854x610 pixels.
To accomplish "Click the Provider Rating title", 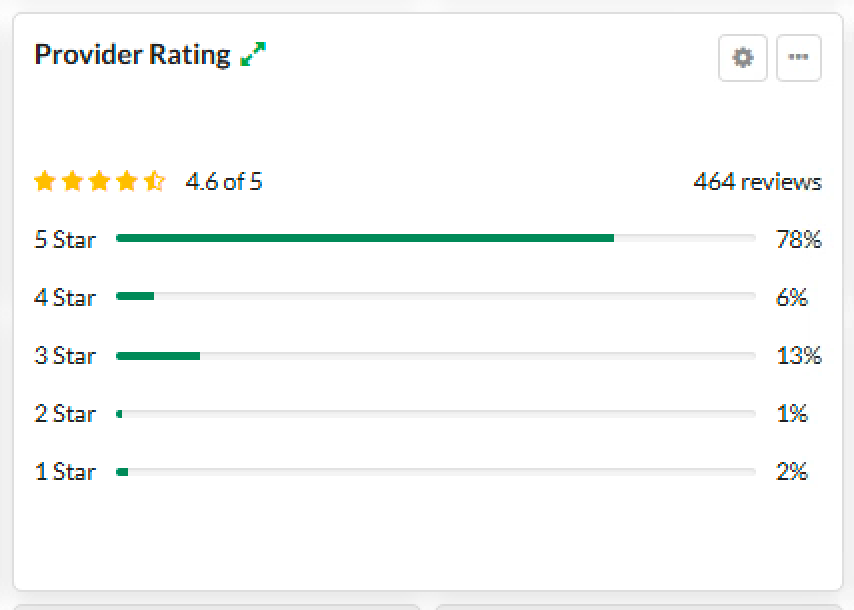I will tap(132, 55).
